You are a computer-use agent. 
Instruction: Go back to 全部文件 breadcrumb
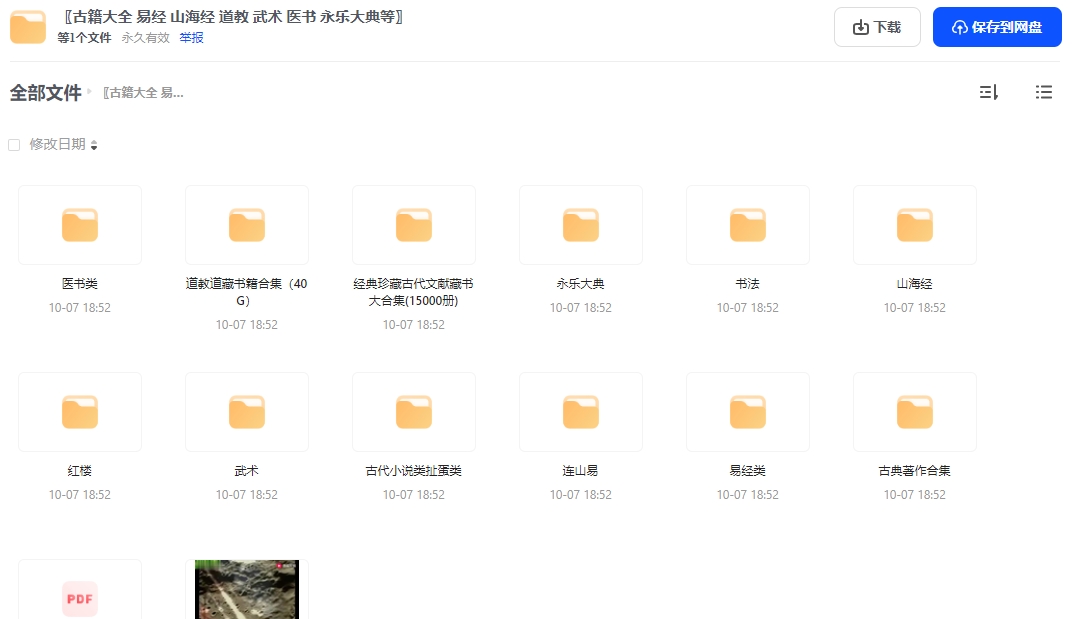(x=45, y=92)
